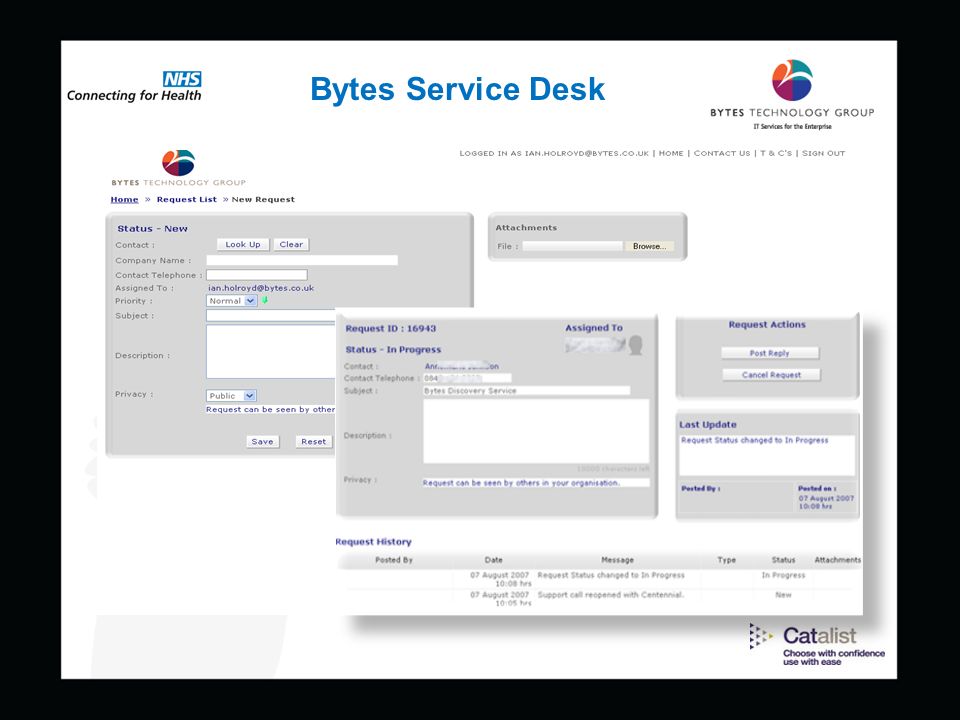Click the Reset button
Screen dimensions: 960x720
tap(313, 441)
